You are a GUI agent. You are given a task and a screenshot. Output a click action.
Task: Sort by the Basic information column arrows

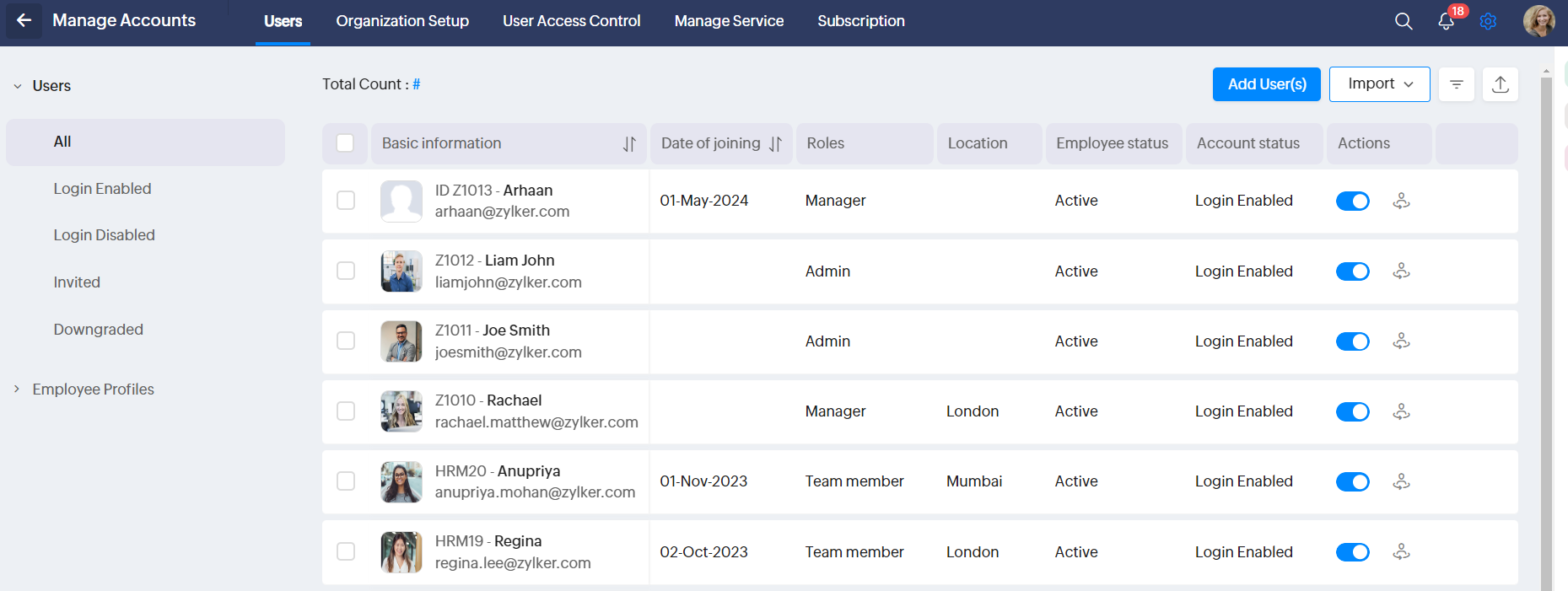tap(629, 144)
